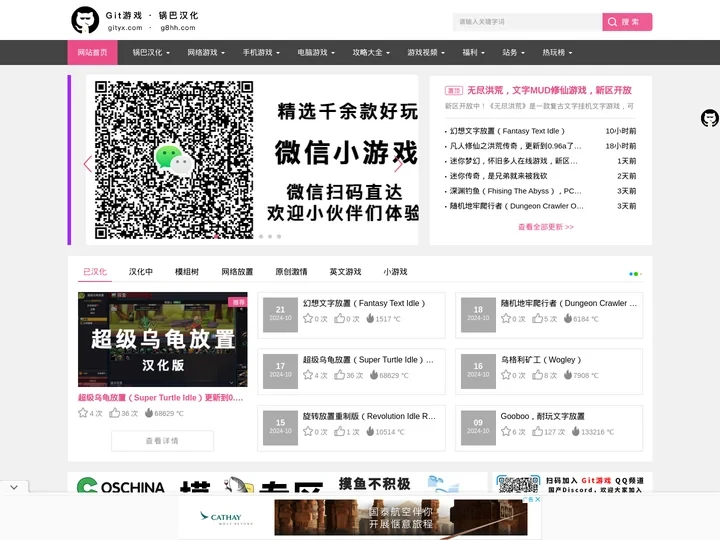720x540 pixels.
Task: Open 乌格利矿工 (Wogley) card title
Action: [x=541, y=360]
